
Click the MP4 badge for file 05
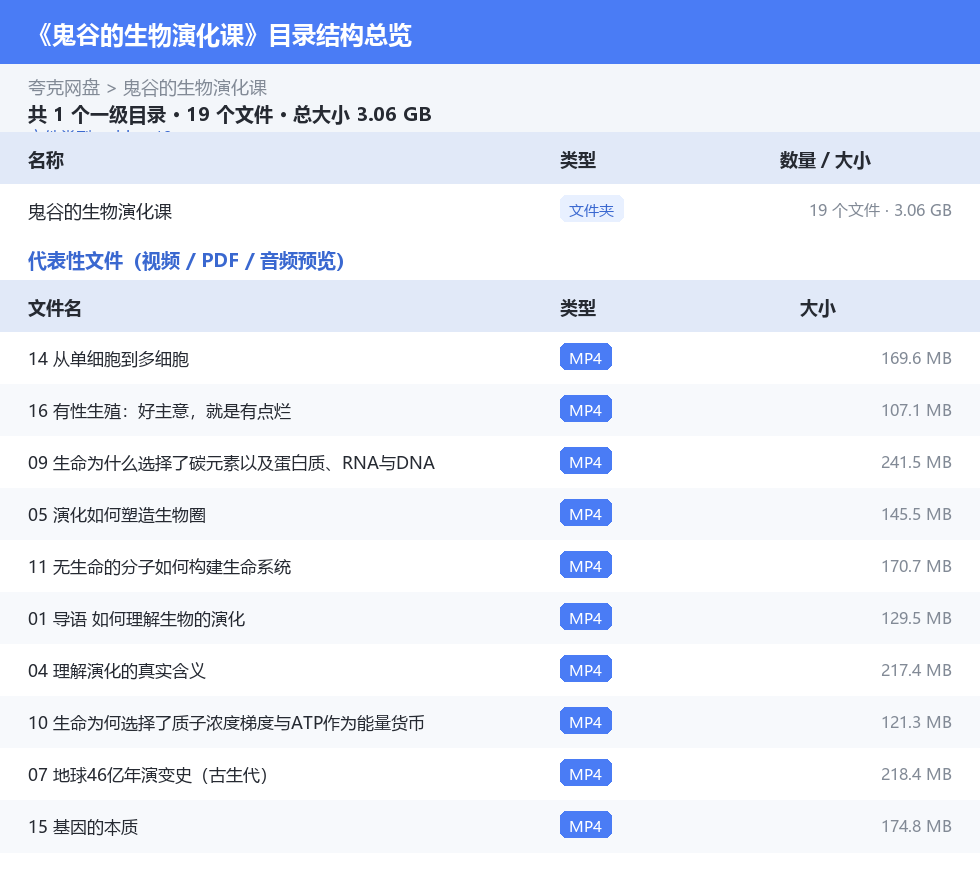point(586,513)
